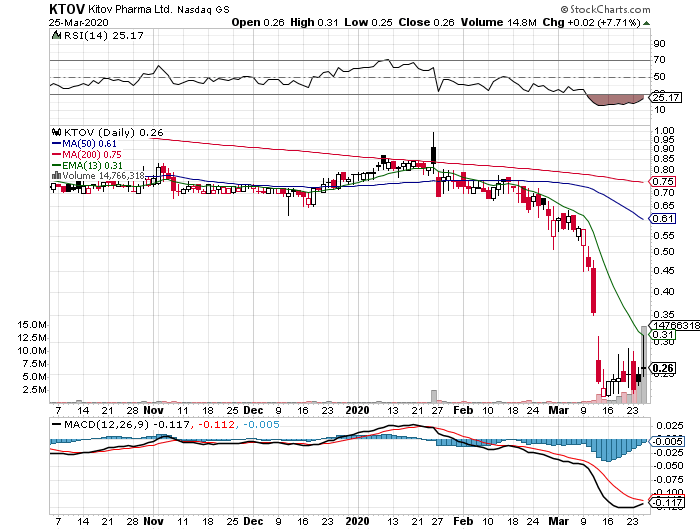Viewport: 700px width, 530px height.
Task: Click the MA(50) blue line legend marker
Action: tap(56, 143)
